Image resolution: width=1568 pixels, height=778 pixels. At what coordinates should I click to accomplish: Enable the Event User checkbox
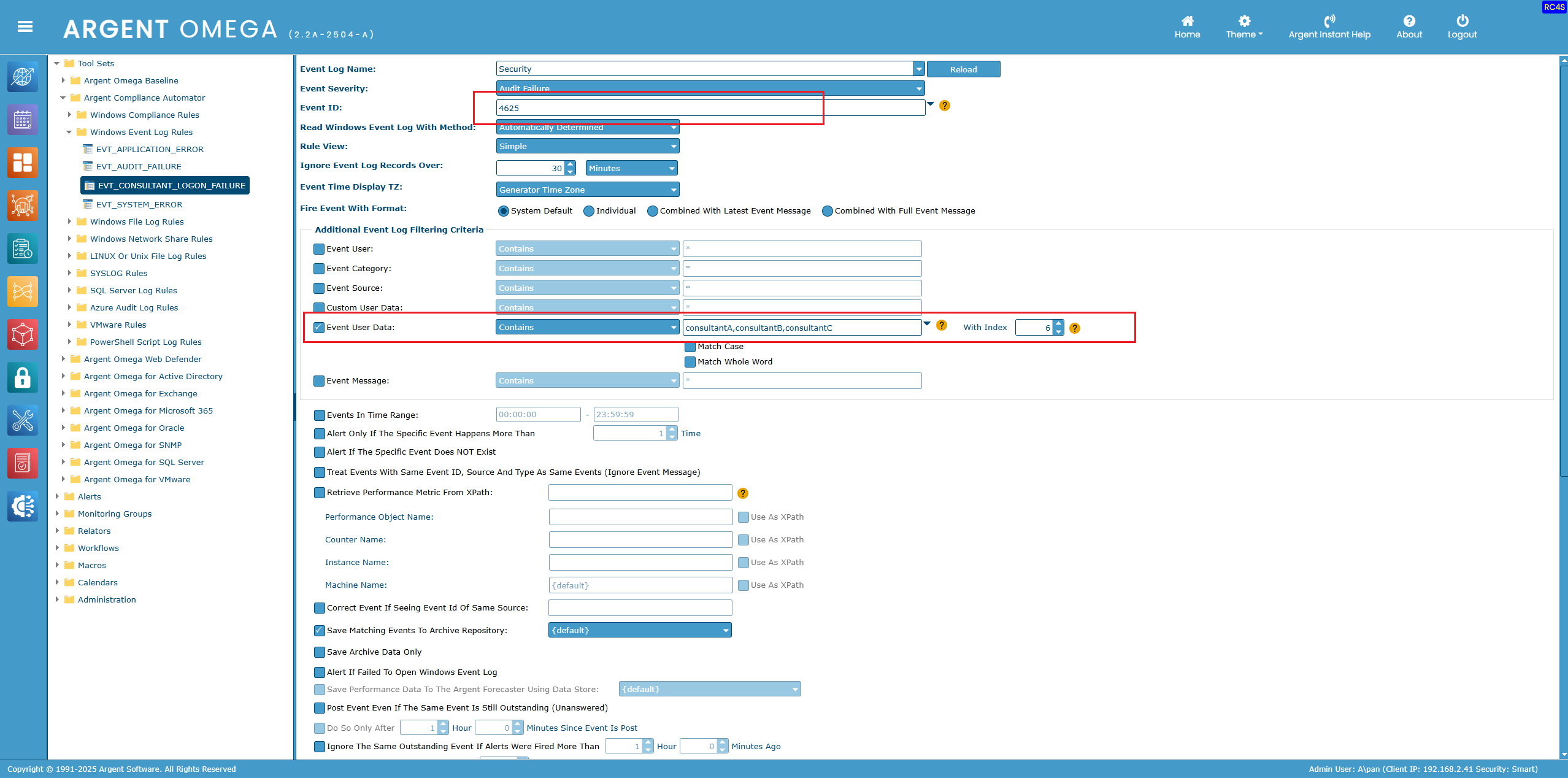pyautogui.click(x=319, y=249)
